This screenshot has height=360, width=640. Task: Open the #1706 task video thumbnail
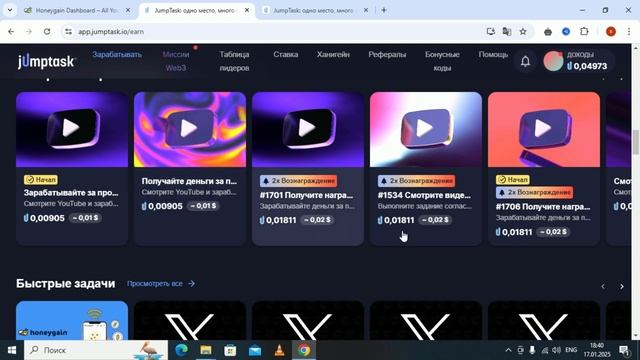pos(544,129)
